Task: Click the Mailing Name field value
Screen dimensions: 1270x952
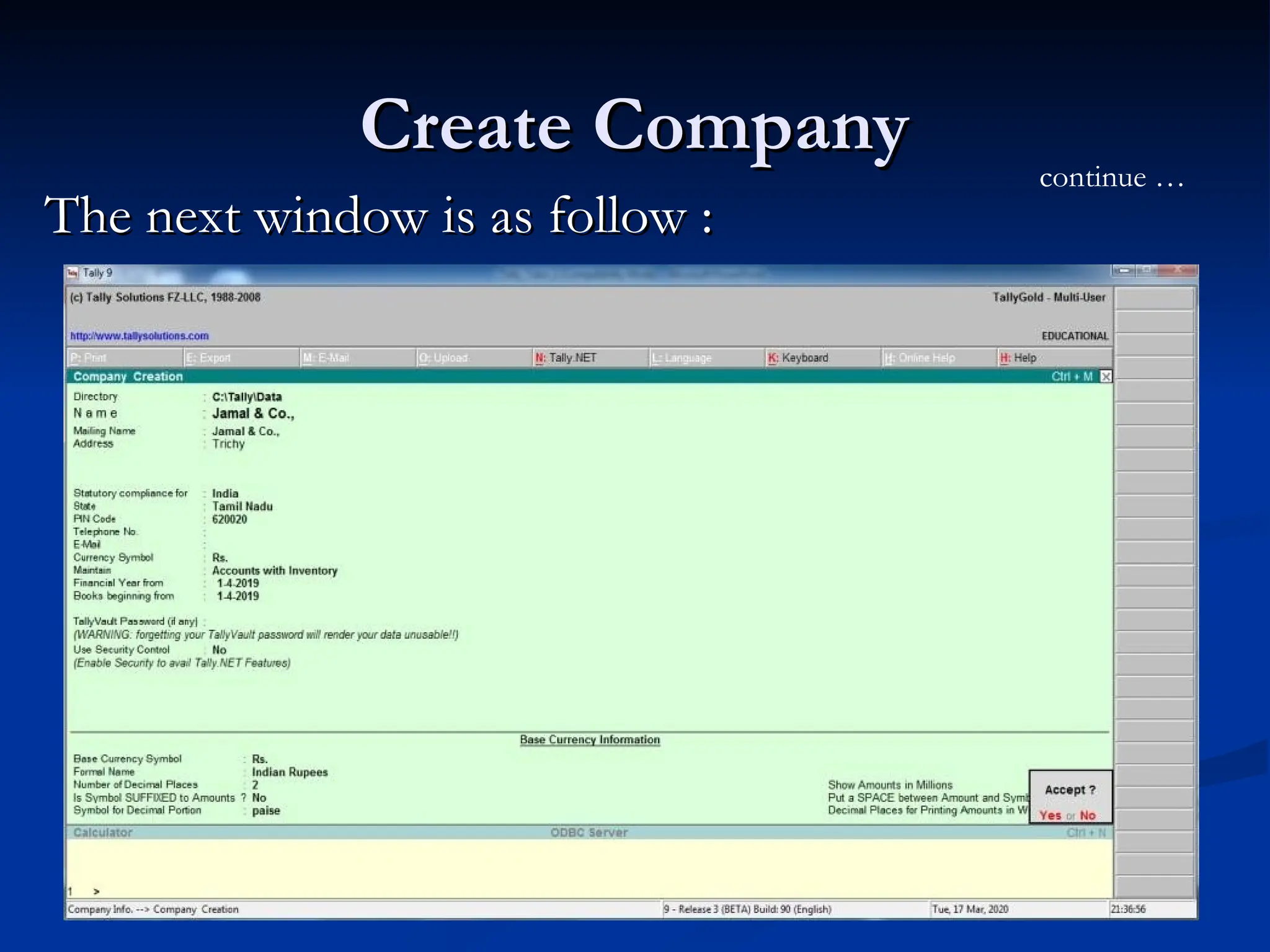Action: (x=246, y=431)
